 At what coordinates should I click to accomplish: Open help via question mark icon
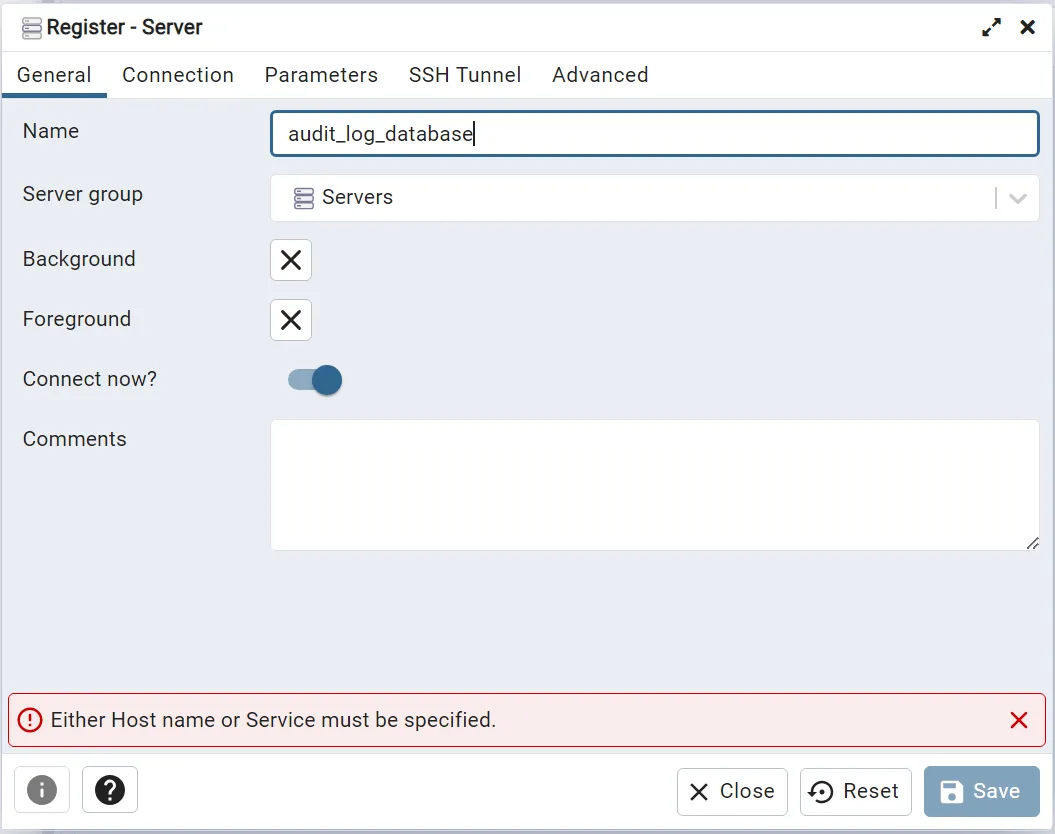[110, 791]
